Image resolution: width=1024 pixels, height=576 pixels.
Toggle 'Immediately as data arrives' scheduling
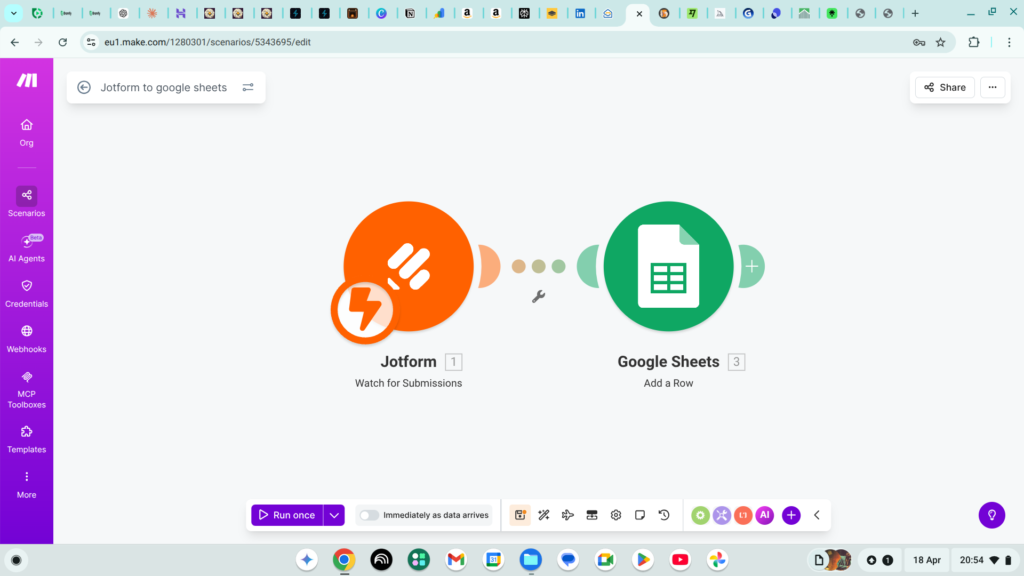tap(369, 515)
